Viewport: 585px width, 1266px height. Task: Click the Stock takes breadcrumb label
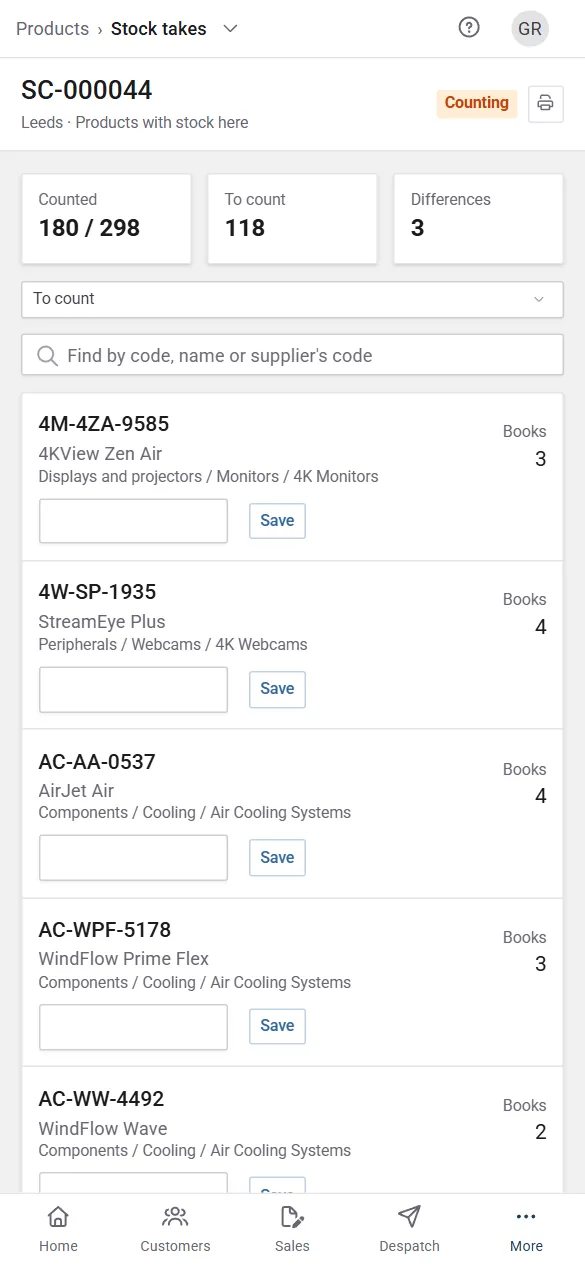click(158, 29)
